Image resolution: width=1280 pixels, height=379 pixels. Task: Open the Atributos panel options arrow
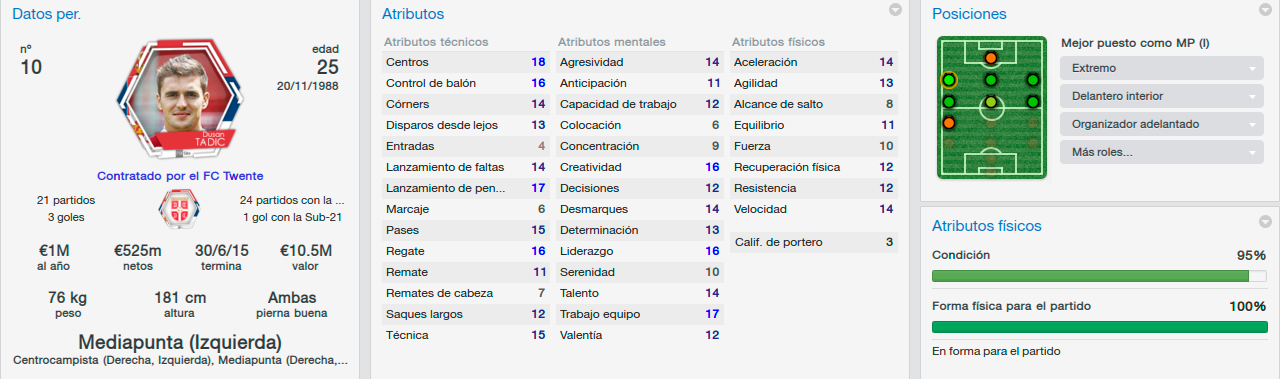click(895, 10)
